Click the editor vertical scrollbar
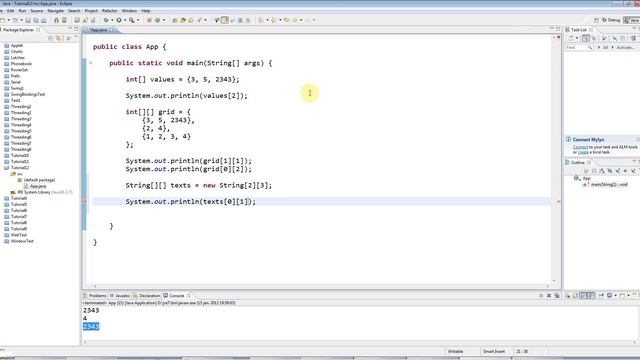 (554, 159)
